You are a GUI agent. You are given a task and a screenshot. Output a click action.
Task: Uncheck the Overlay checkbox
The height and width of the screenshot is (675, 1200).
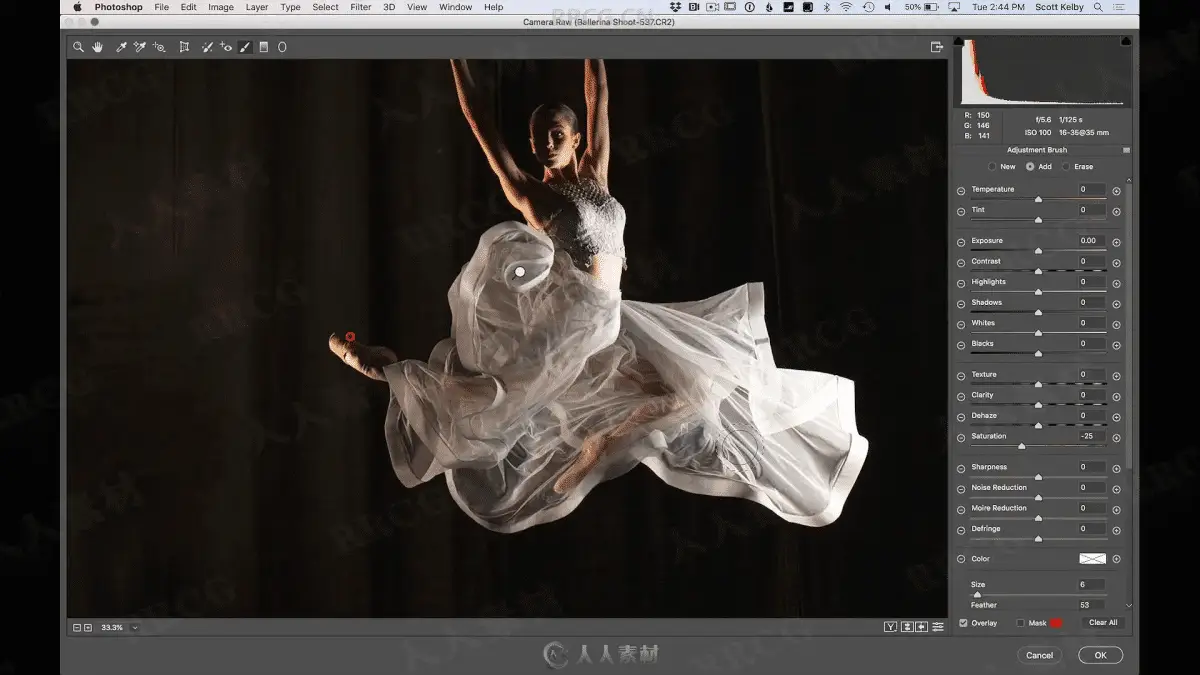pyautogui.click(x=964, y=623)
